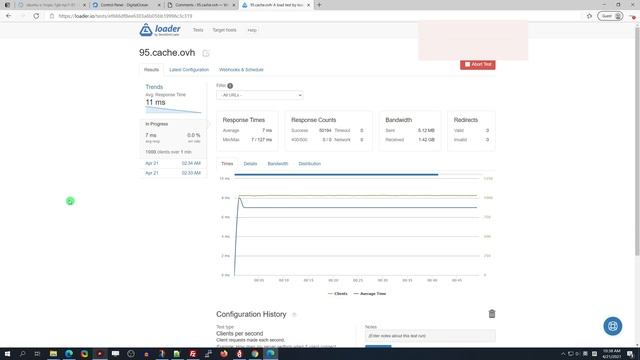Click the trash delete icon by Configuration History
The width and height of the screenshot is (640, 360).
click(x=492, y=313)
